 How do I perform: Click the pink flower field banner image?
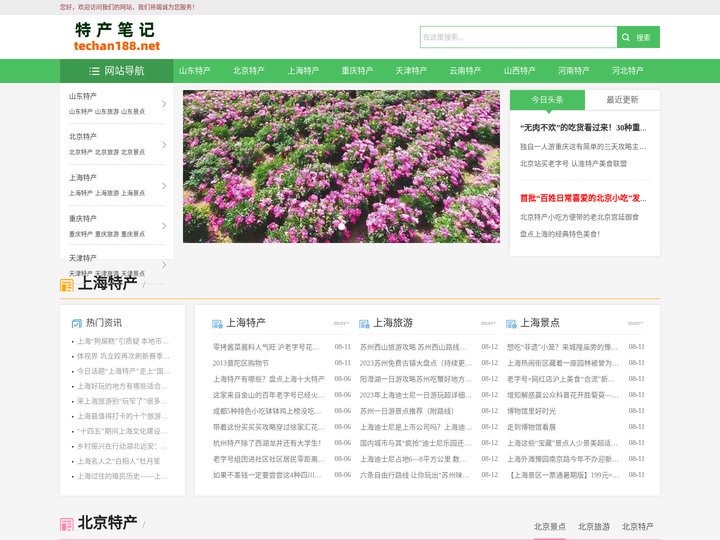pyautogui.click(x=341, y=166)
